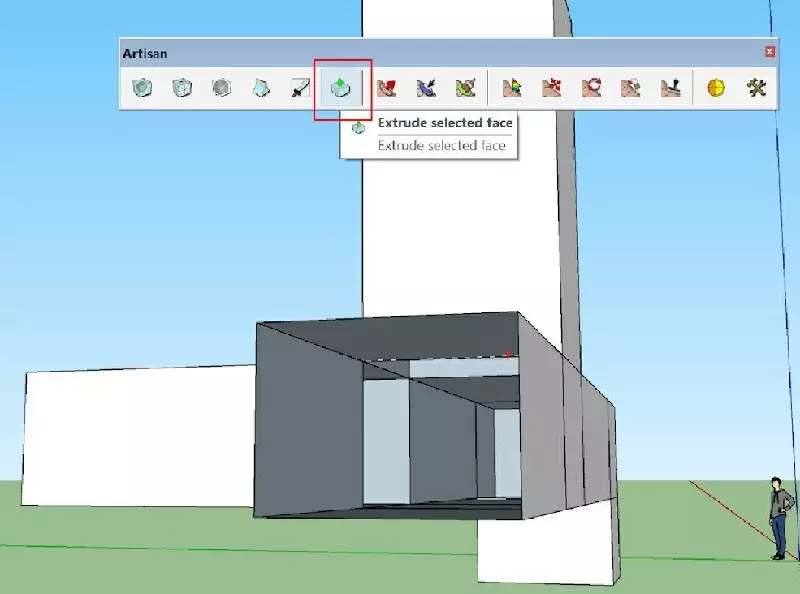Viewport: 800px width, 594px height.
Task: Select the Subdivide and Smooth tool
Action: [x=141, y=87]
